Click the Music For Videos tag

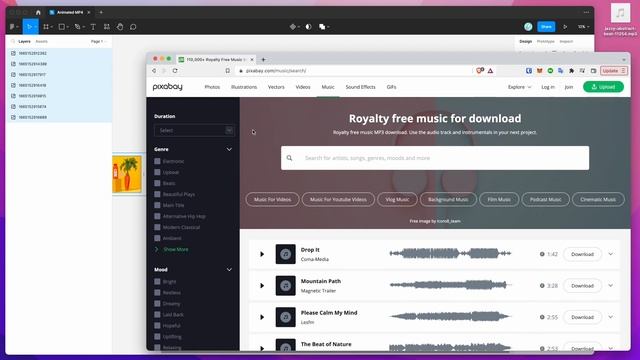pos(272,199)
